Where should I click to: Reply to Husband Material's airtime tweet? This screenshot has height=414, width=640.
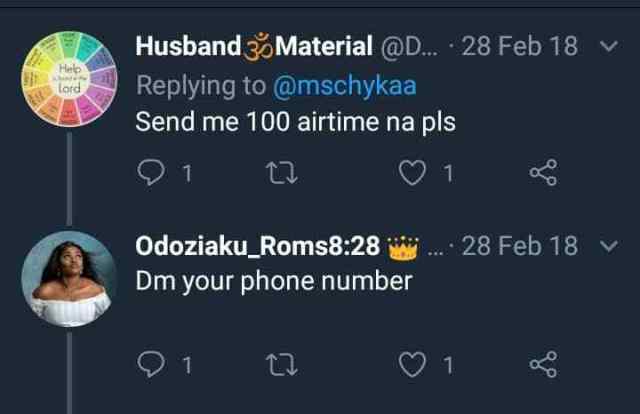150,174
